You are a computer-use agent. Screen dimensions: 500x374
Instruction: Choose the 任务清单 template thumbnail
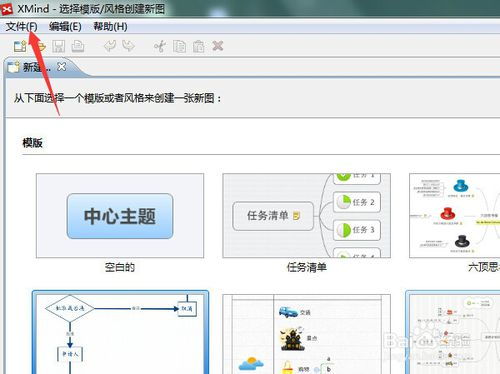[307, 216]
